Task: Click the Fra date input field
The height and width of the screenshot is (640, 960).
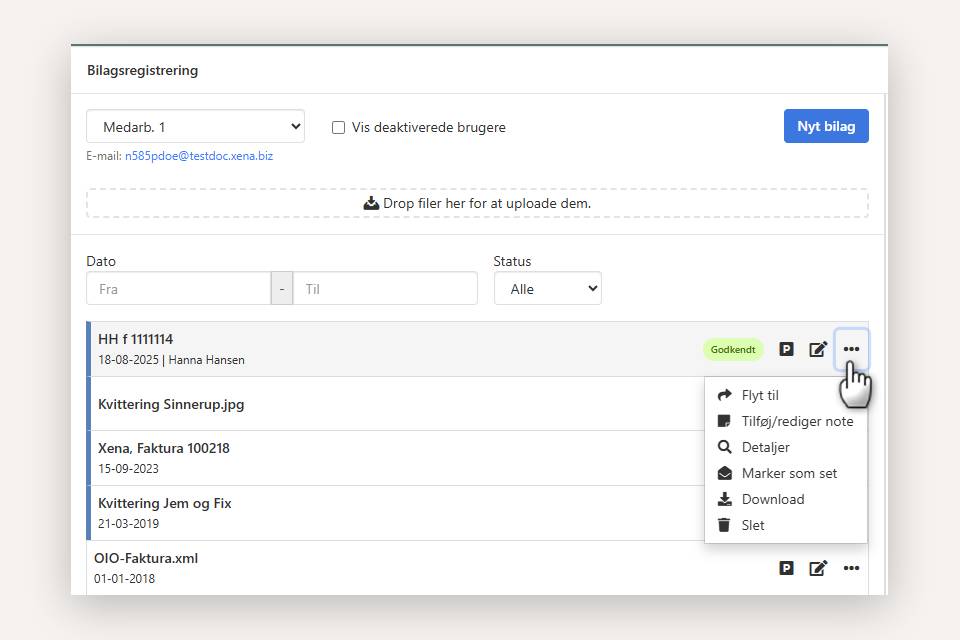Action: [x=178, y=289]
